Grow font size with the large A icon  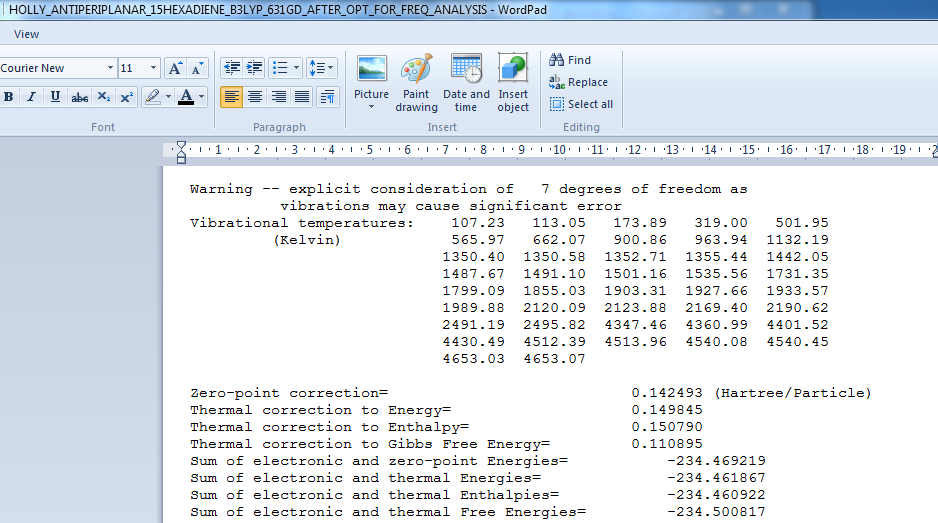[175, 68]
